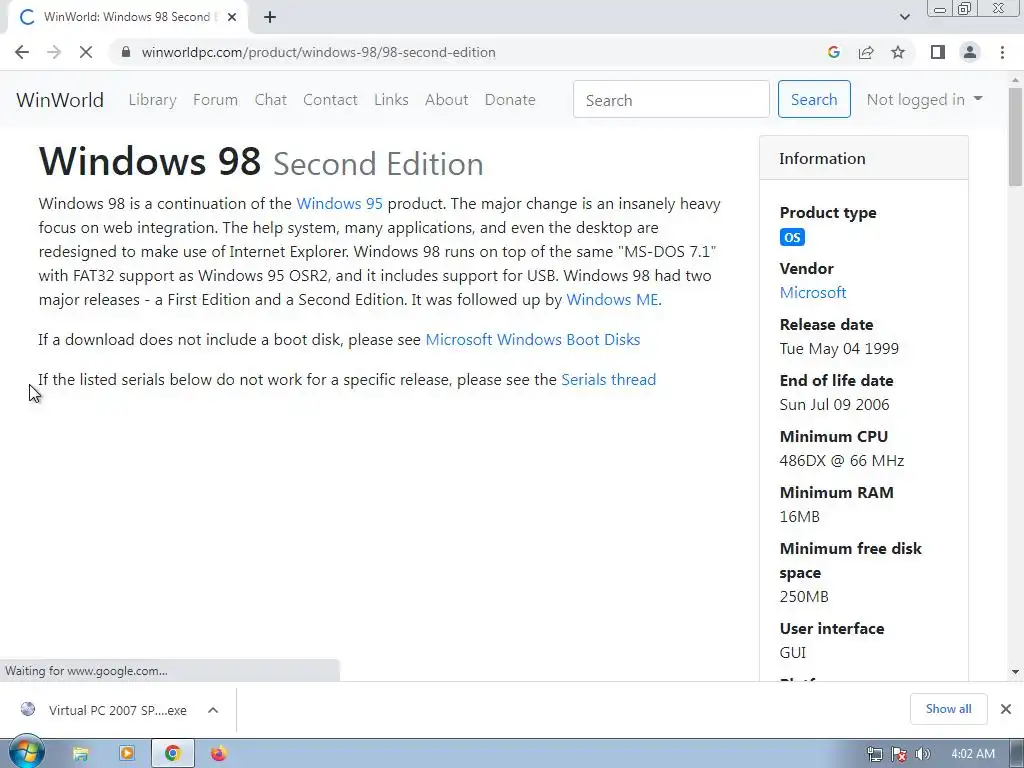The image size is (1024, 768).
Task: Bookmark this page with the star
Action: tap(898, 52)
